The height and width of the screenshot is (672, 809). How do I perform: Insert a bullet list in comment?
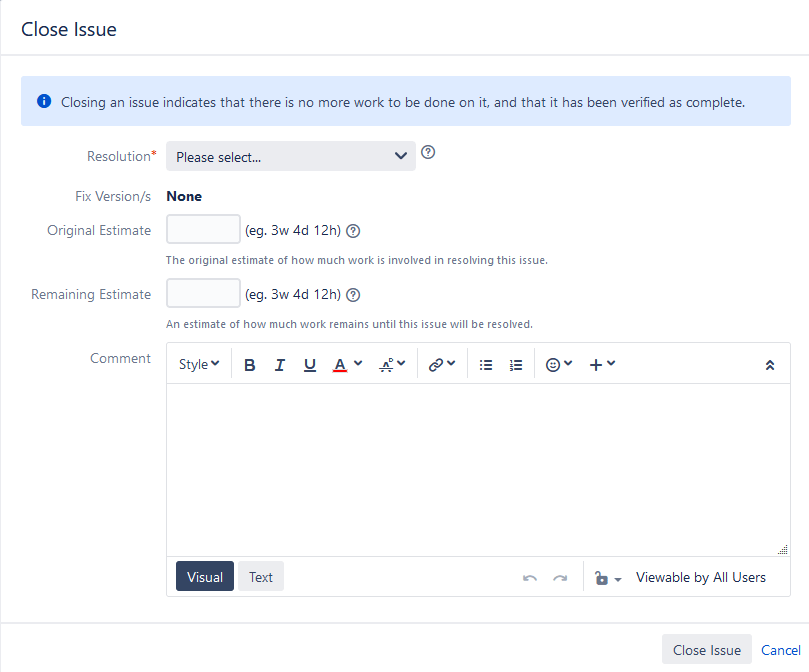pyautogui.click(x=486, y=365)
